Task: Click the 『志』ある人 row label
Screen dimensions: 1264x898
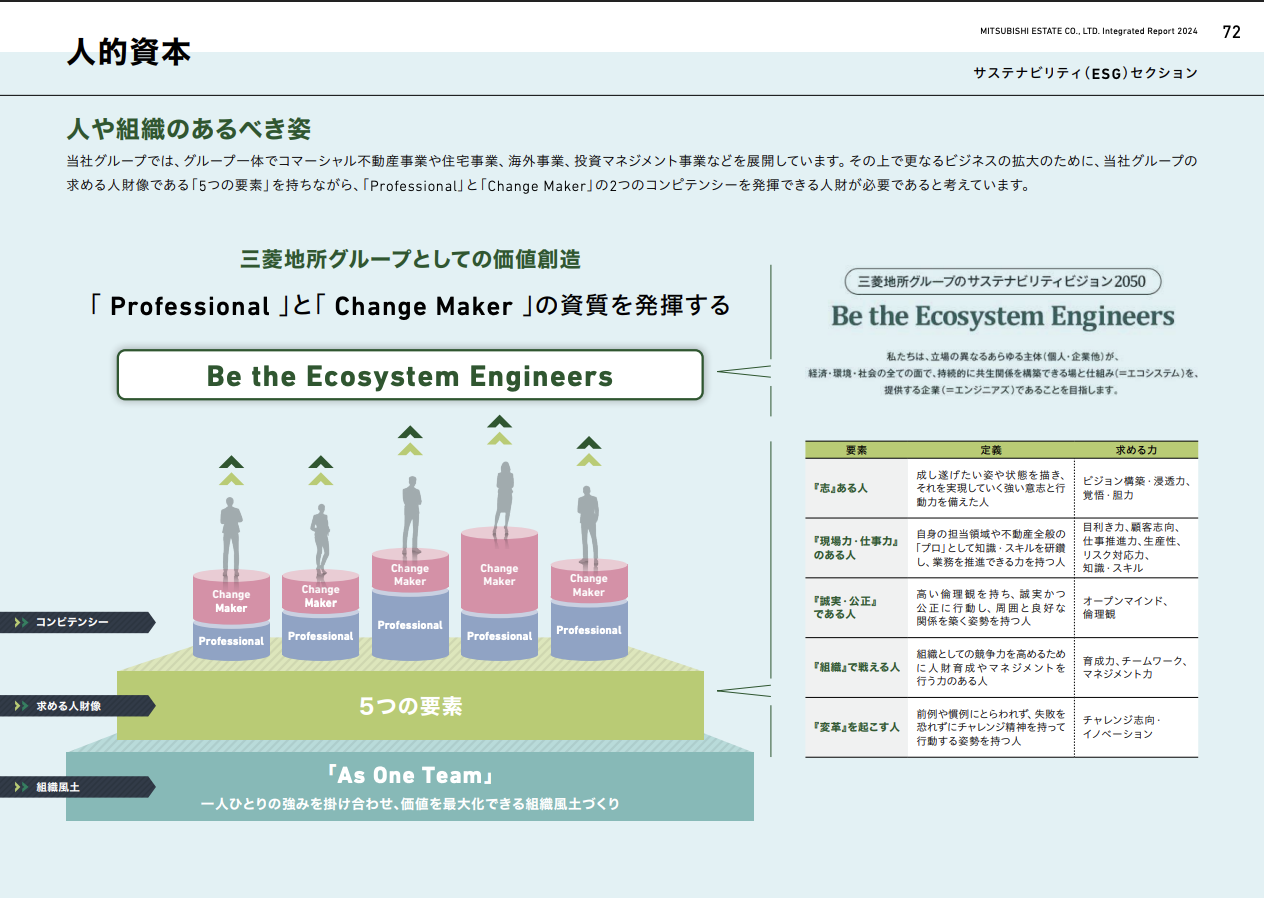Action: pos(840,488)
